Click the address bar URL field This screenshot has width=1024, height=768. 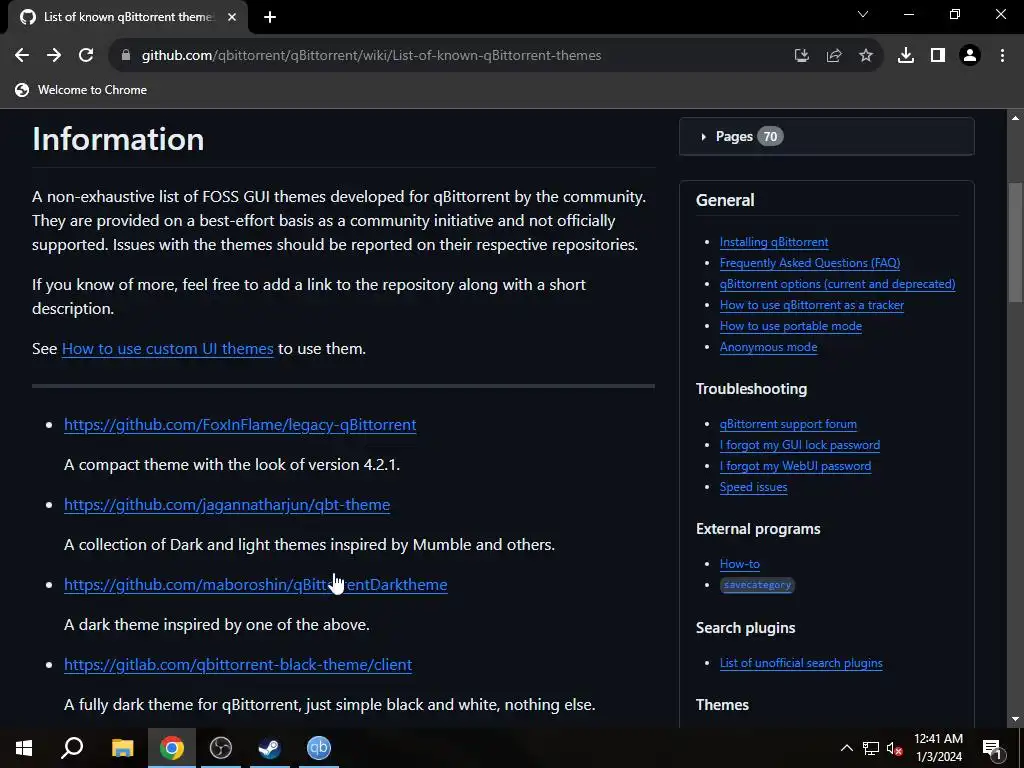pyautogui.click(x=371, y=56)
